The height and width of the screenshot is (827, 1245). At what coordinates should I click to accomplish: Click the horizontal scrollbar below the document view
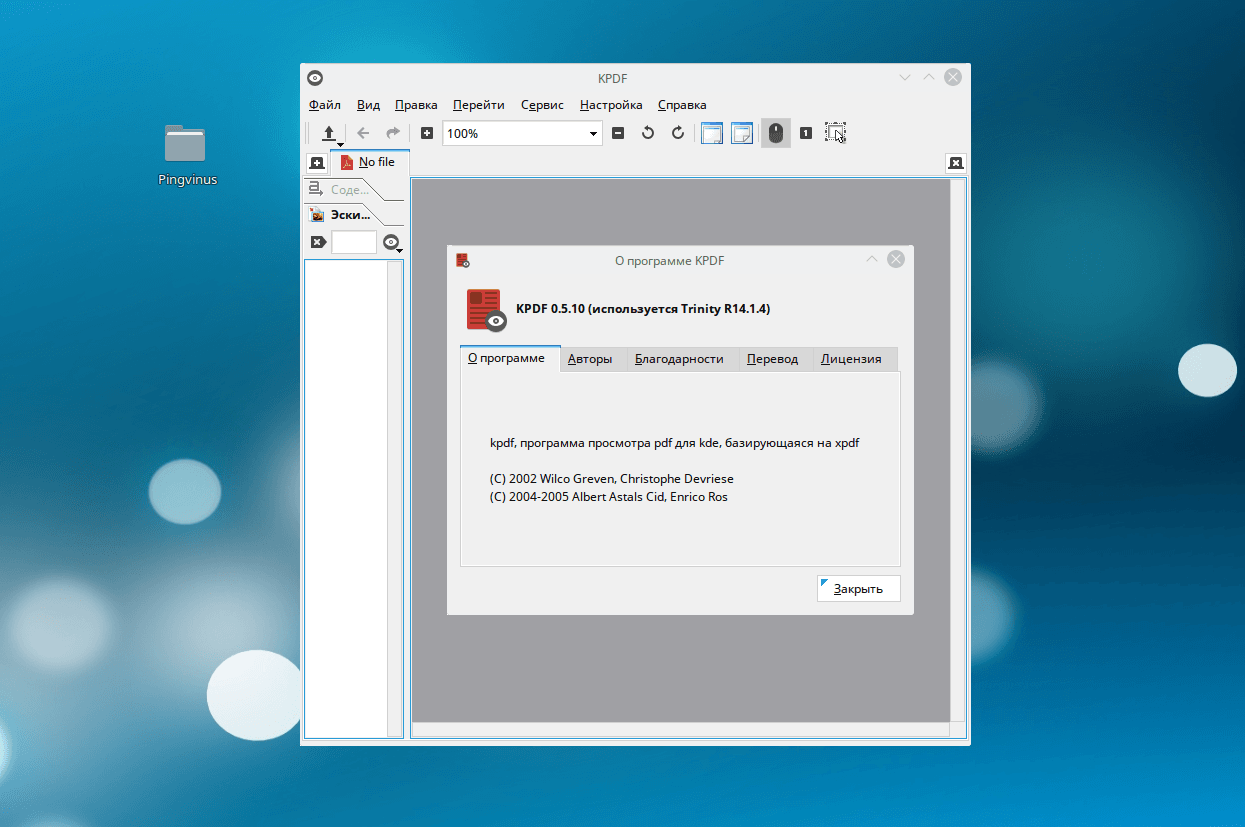click(x=680, y=730)
